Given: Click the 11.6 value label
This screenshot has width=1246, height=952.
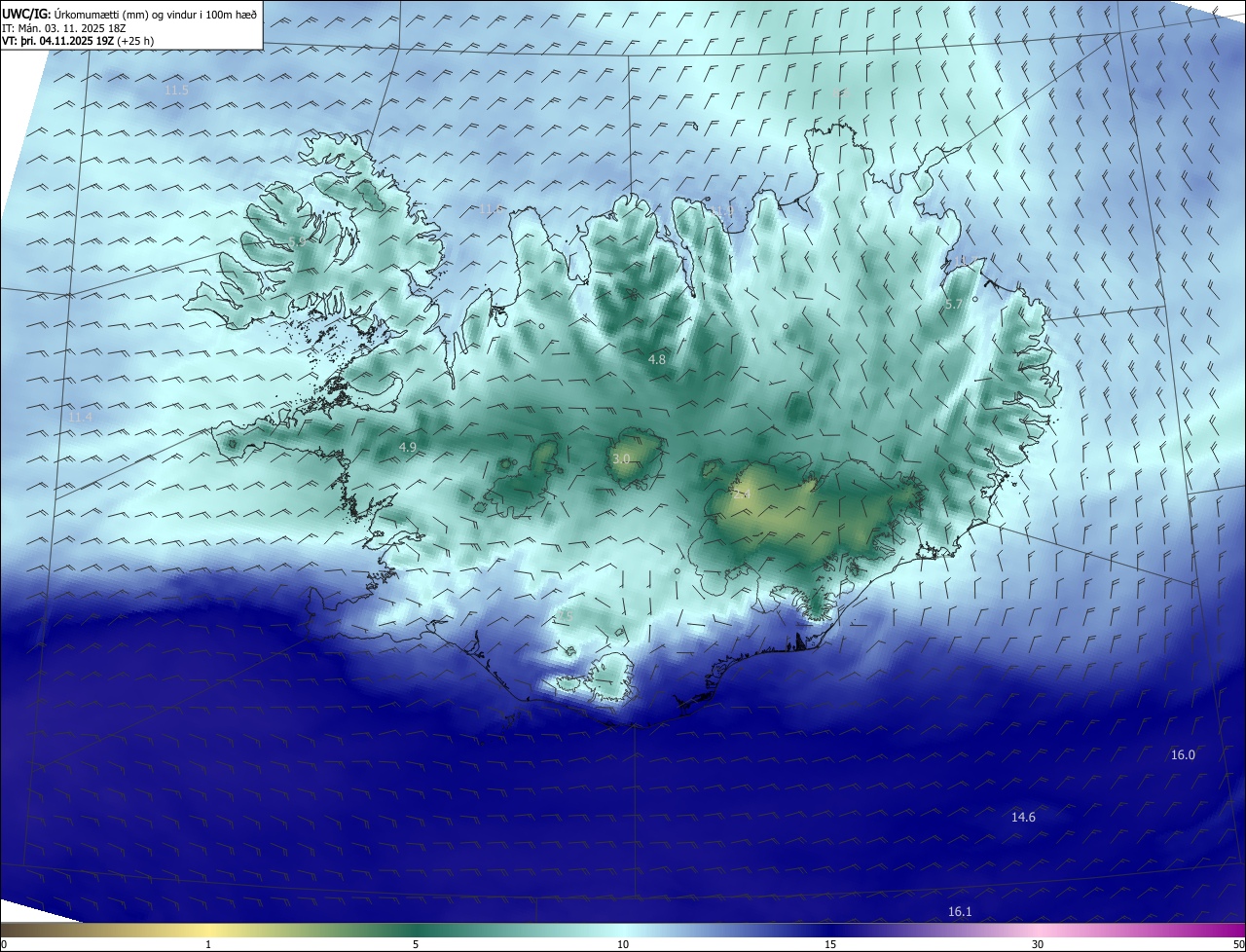Looking at the screenshot, I should pos(491,209).
